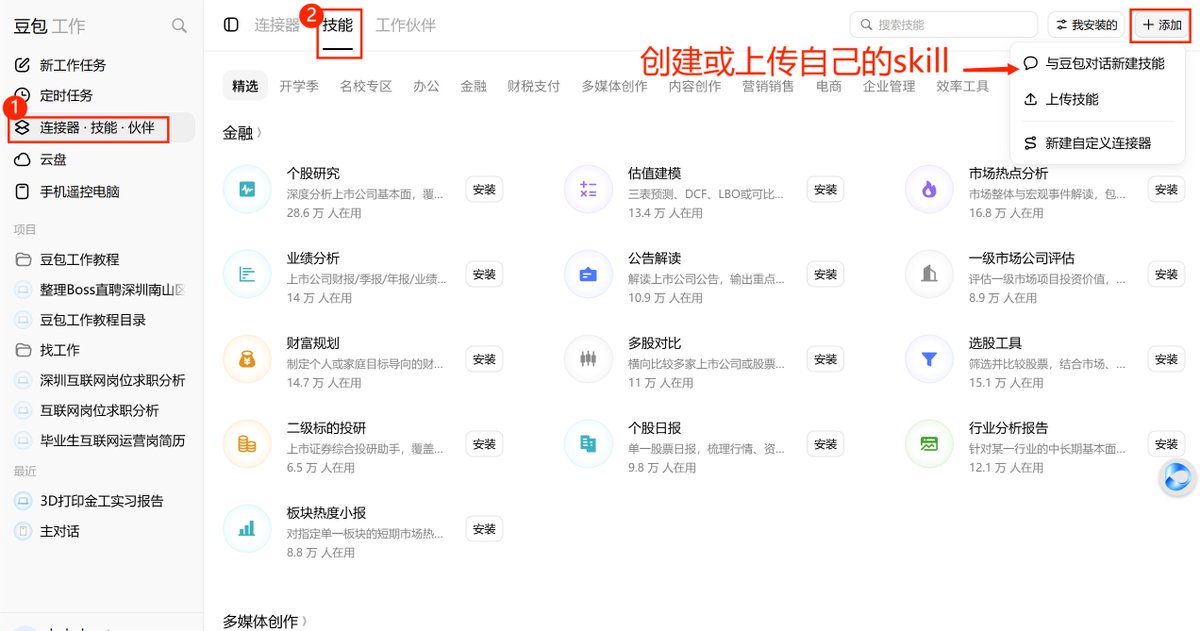The image size is (1200, 631).
Task: Open the 3D打印金工实习报告 recent item
Action: pos(101,501)
